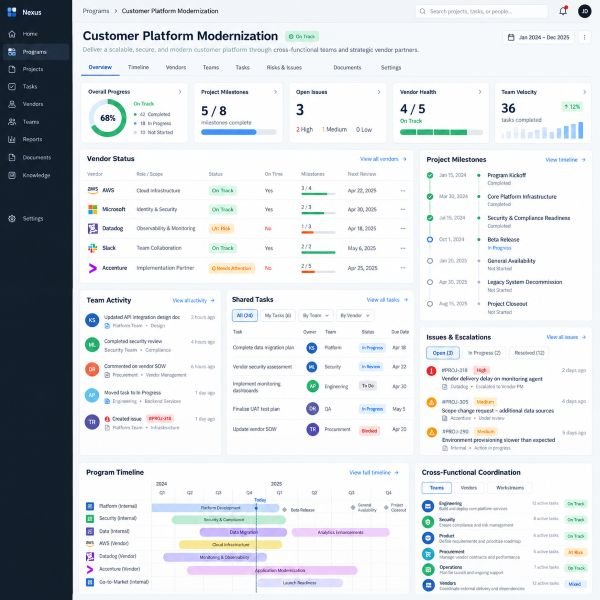Image resolution: width=600 pixels, height=600 pixels.
Task: Click the Slack vendor logo
Action: coord(93,248)
